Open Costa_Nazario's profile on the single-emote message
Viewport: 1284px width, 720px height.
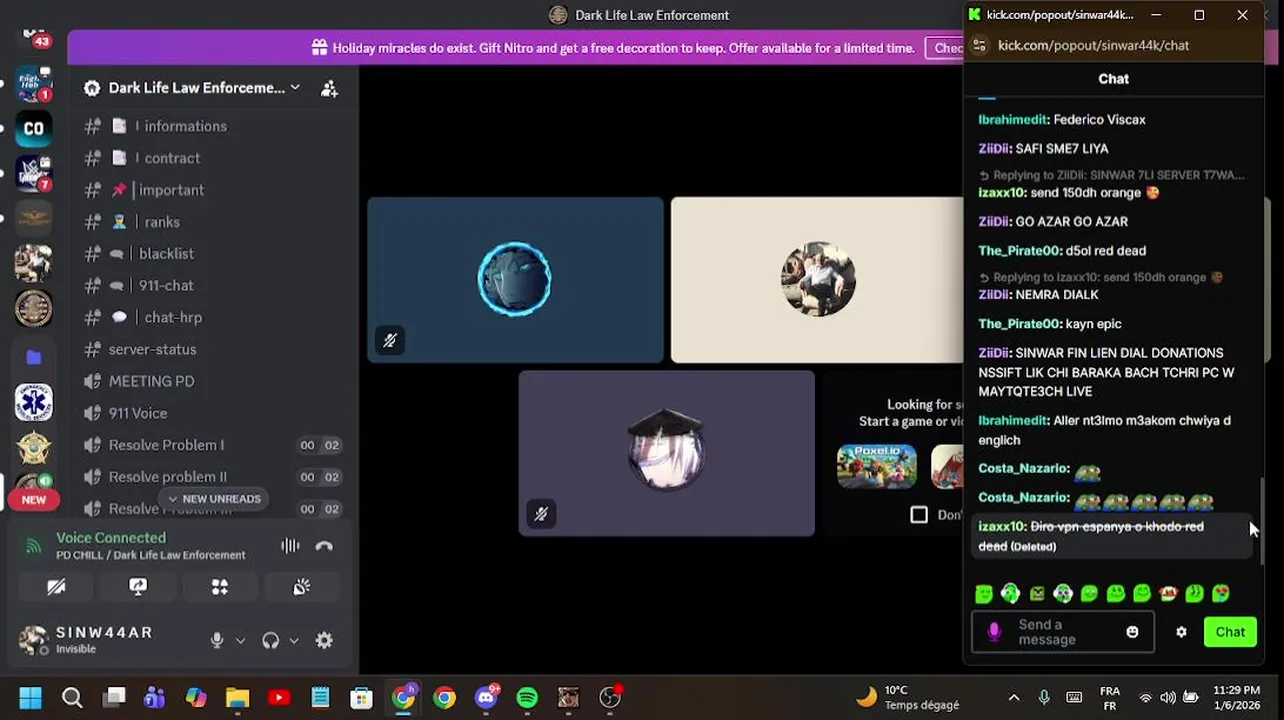[x=1024, y=468]
